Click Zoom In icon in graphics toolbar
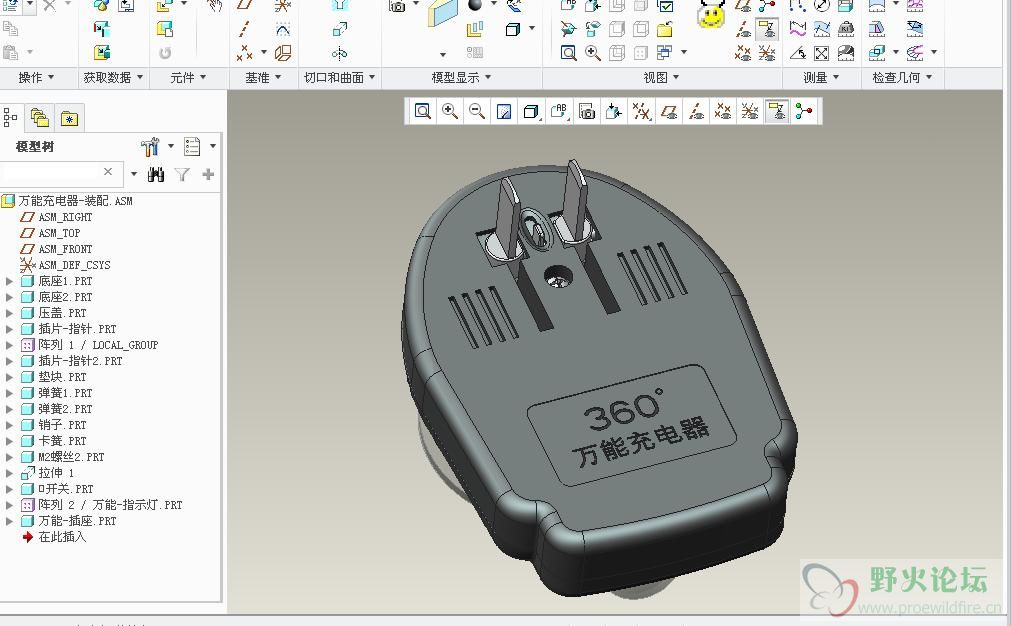Screen dimensions: 1011x626 point(449,111)
